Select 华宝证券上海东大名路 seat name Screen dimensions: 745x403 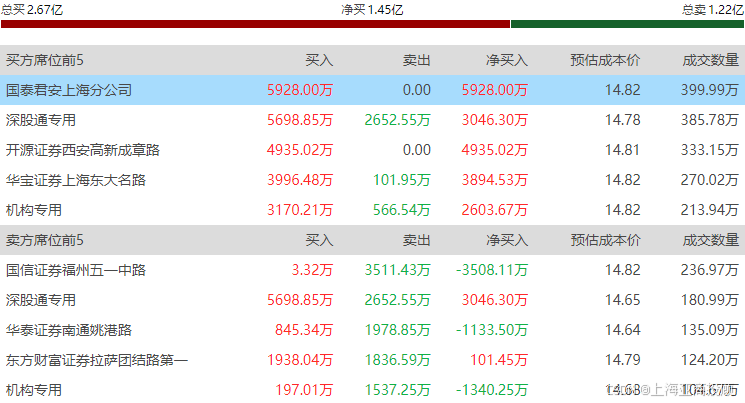point(76,180)
